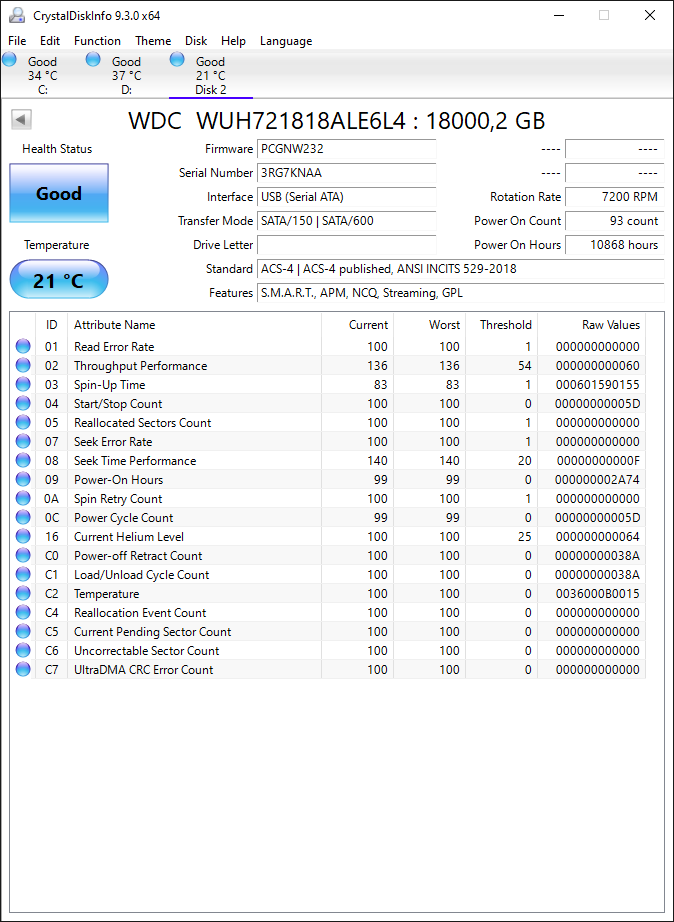Click the Features field
Viewport: 674px width, 922px height.
click(x=461, y=293)
